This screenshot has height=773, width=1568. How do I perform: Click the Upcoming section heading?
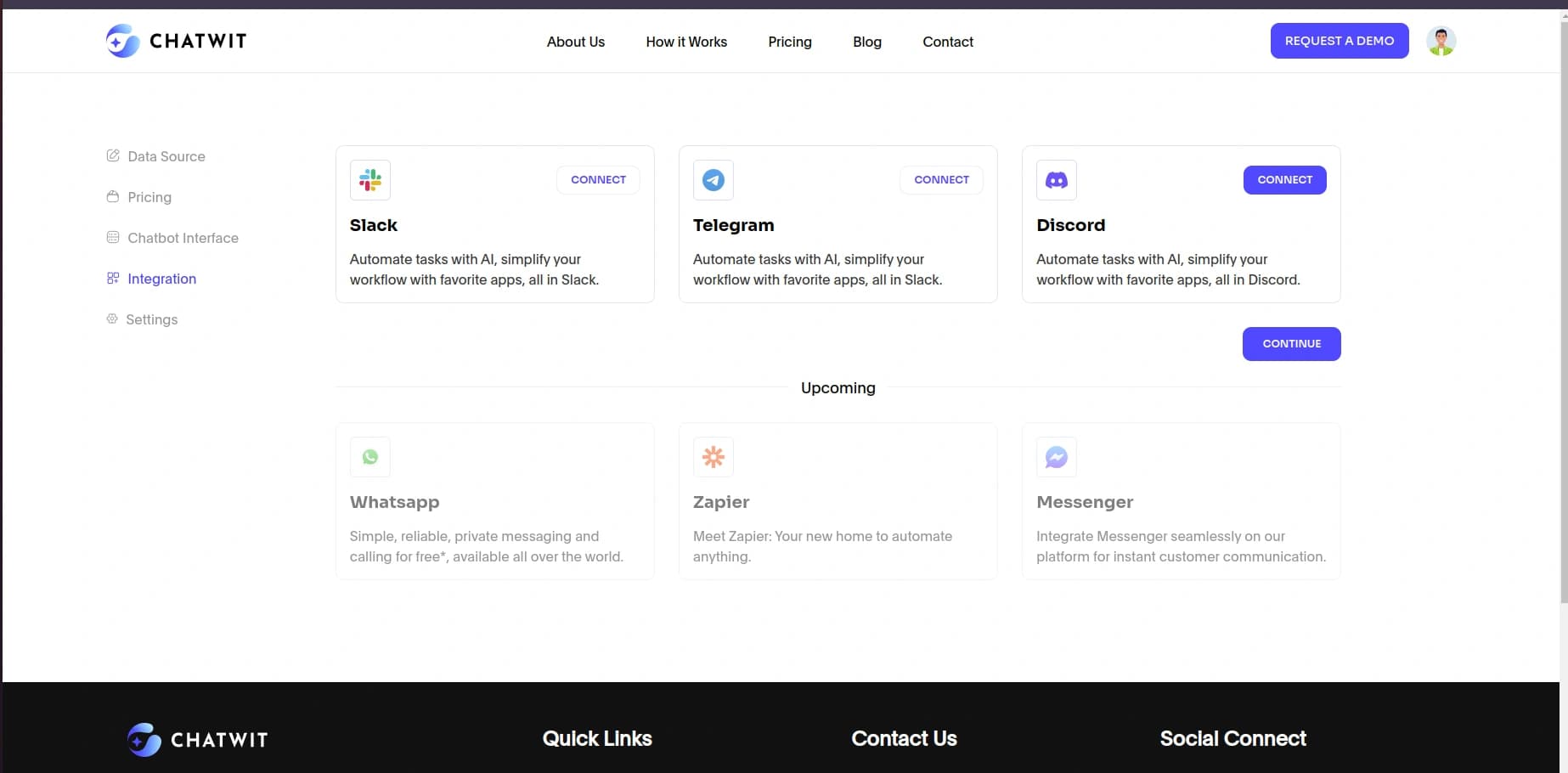tap(838, 387)
